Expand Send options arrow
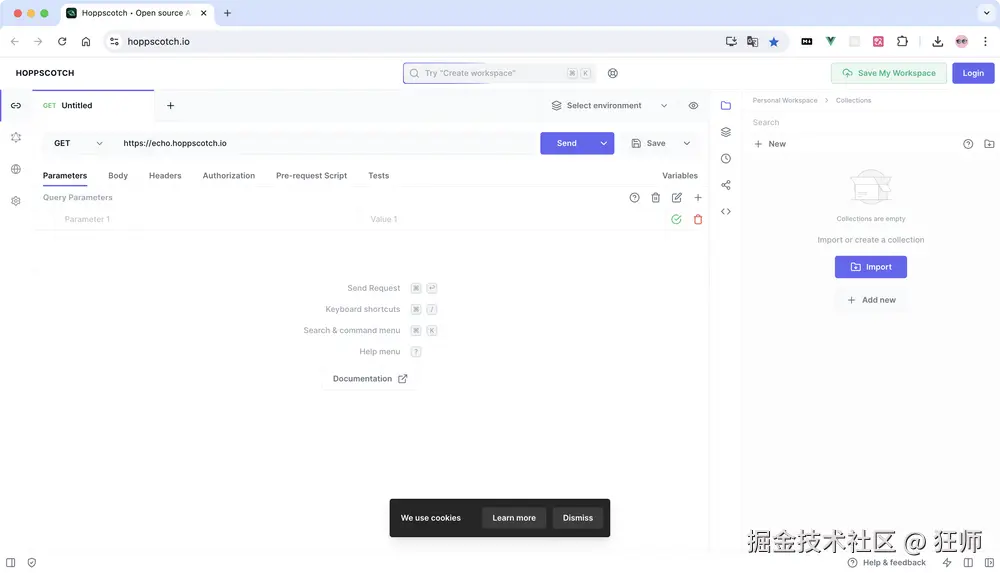Screen dimensions: 1000x573 point(603,144)
